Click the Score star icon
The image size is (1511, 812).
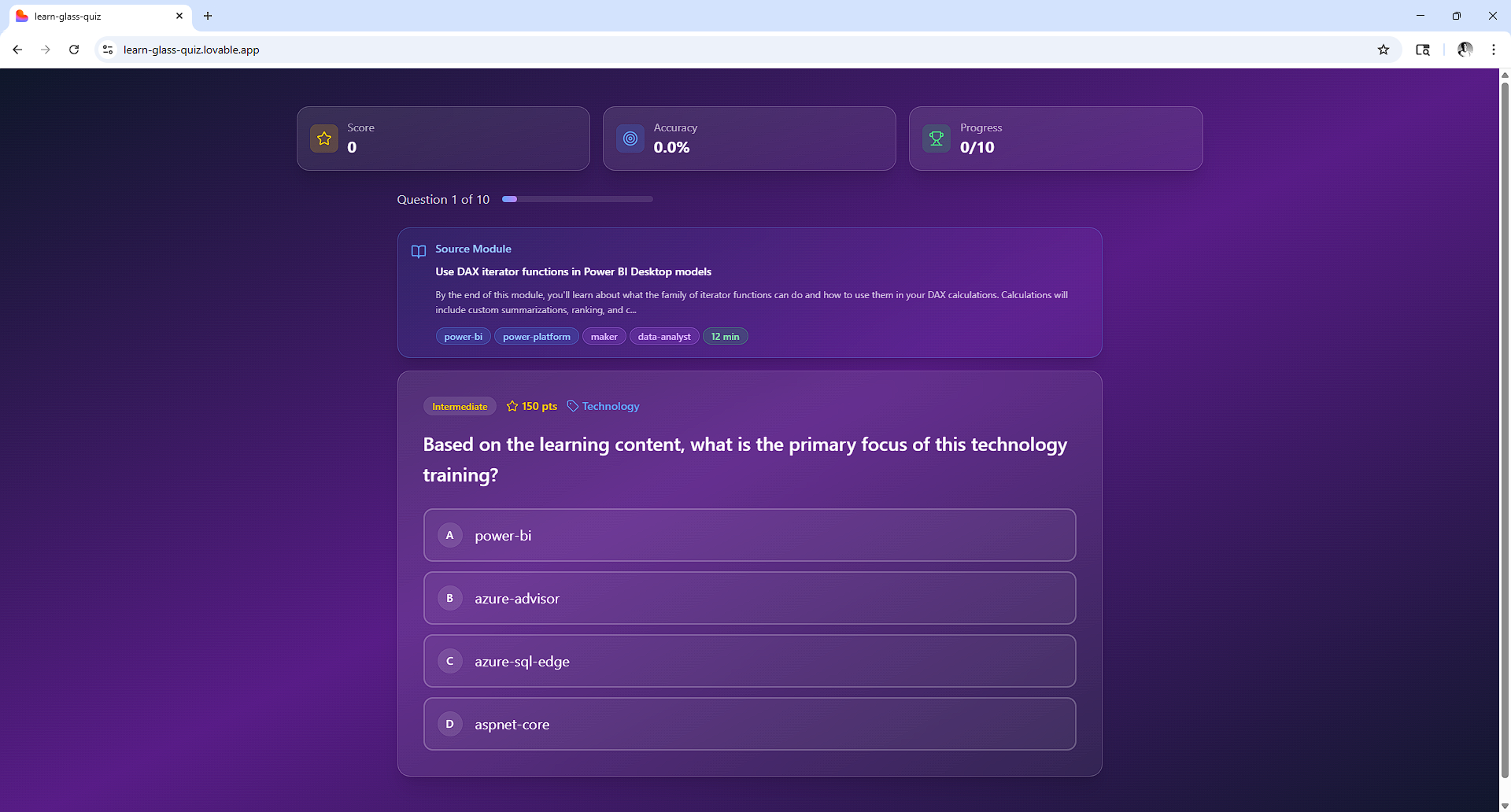[x=324, y=138]
